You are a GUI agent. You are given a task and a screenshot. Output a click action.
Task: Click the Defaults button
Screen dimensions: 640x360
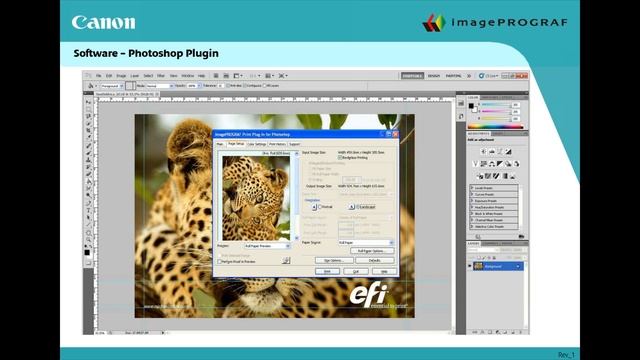(x=375, y=260)
